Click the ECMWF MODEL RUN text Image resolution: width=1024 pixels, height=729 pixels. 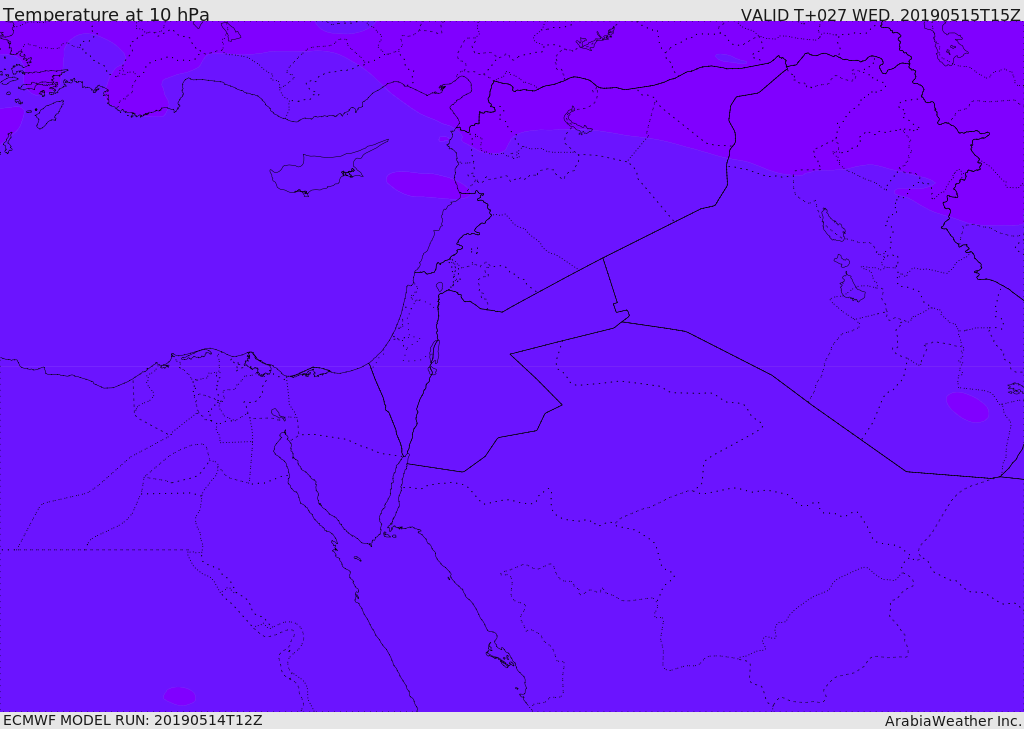(133, 720)
